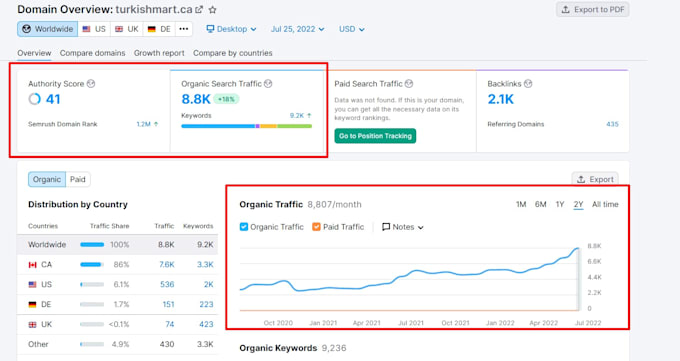Click the Export to PDF button
Viewport: 680px width, 361px height.
pos(592,10)
